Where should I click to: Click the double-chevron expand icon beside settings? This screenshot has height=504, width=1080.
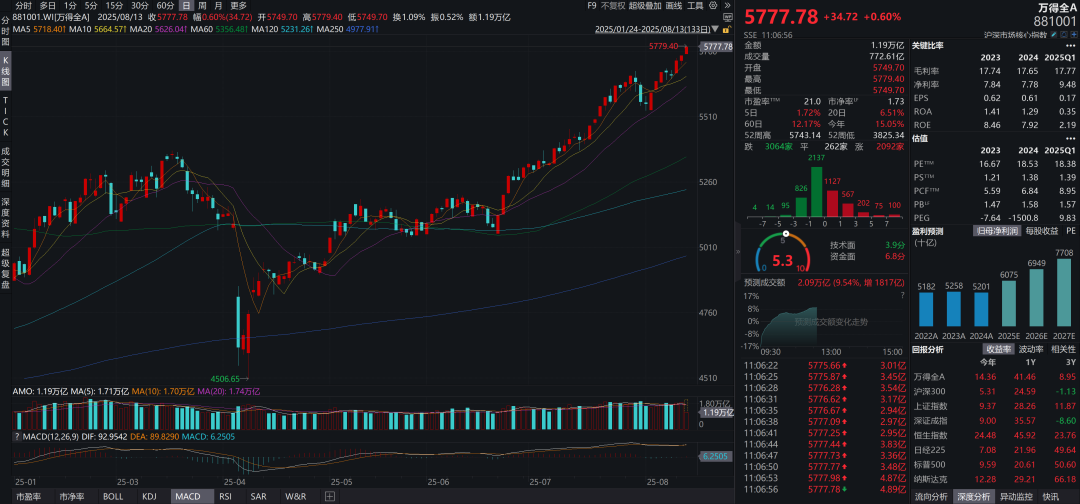tap(727, 5)
